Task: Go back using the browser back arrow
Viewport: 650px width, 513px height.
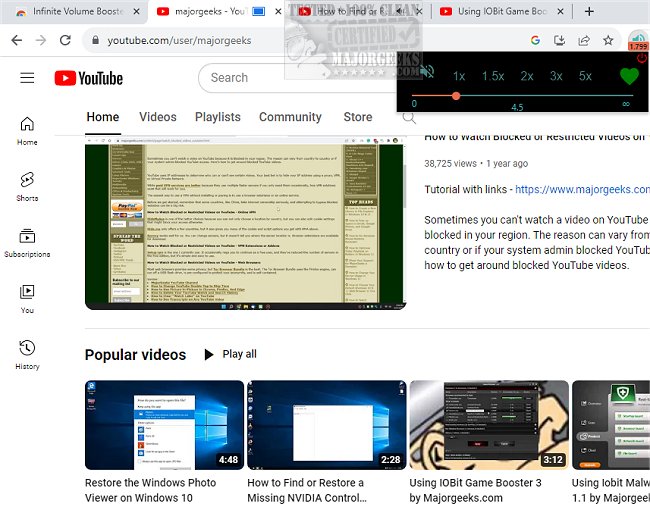Action: (17, 40)
